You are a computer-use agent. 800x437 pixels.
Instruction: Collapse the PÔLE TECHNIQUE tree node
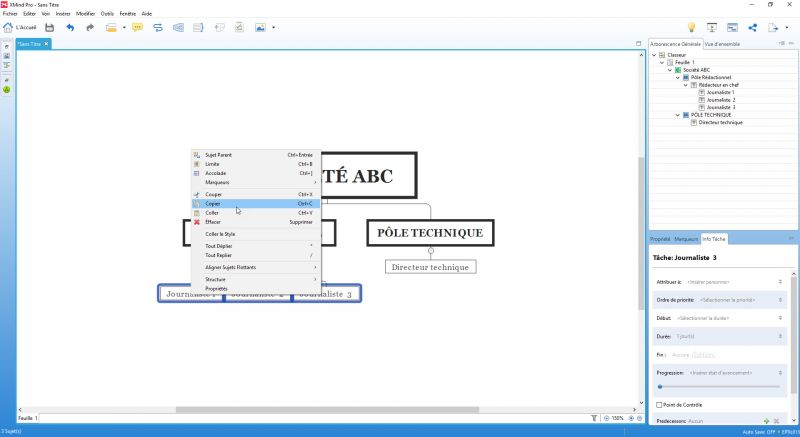pos(678,115)
